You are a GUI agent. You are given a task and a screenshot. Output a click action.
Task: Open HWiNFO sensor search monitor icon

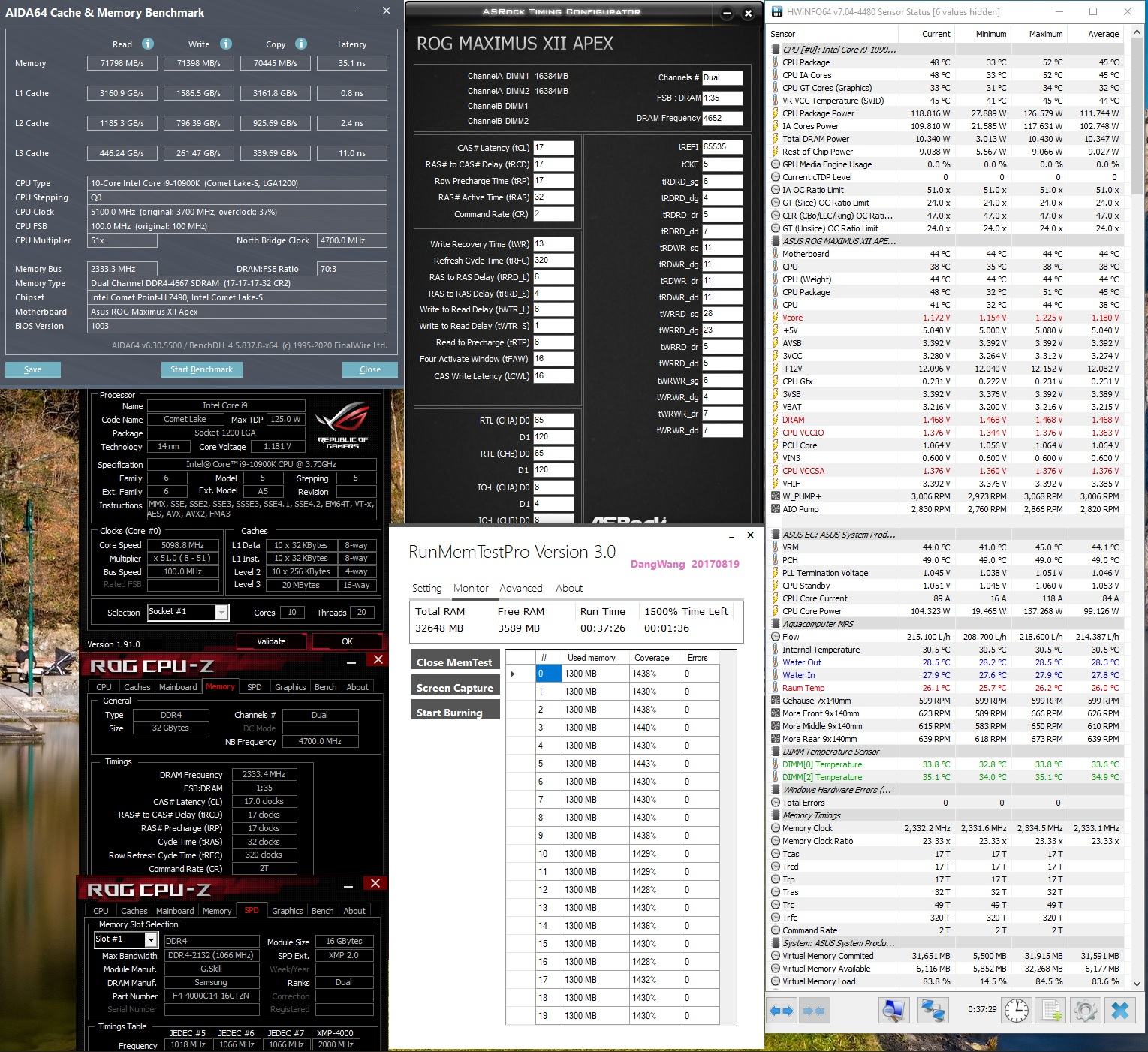pos(893,1011)
